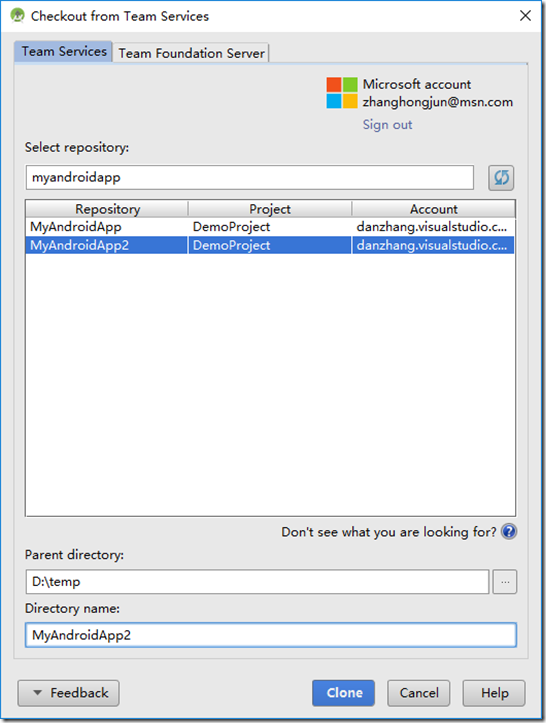Screen dimensions: 546x723
Task: Click the Cancel button
Action: point(419,693)
